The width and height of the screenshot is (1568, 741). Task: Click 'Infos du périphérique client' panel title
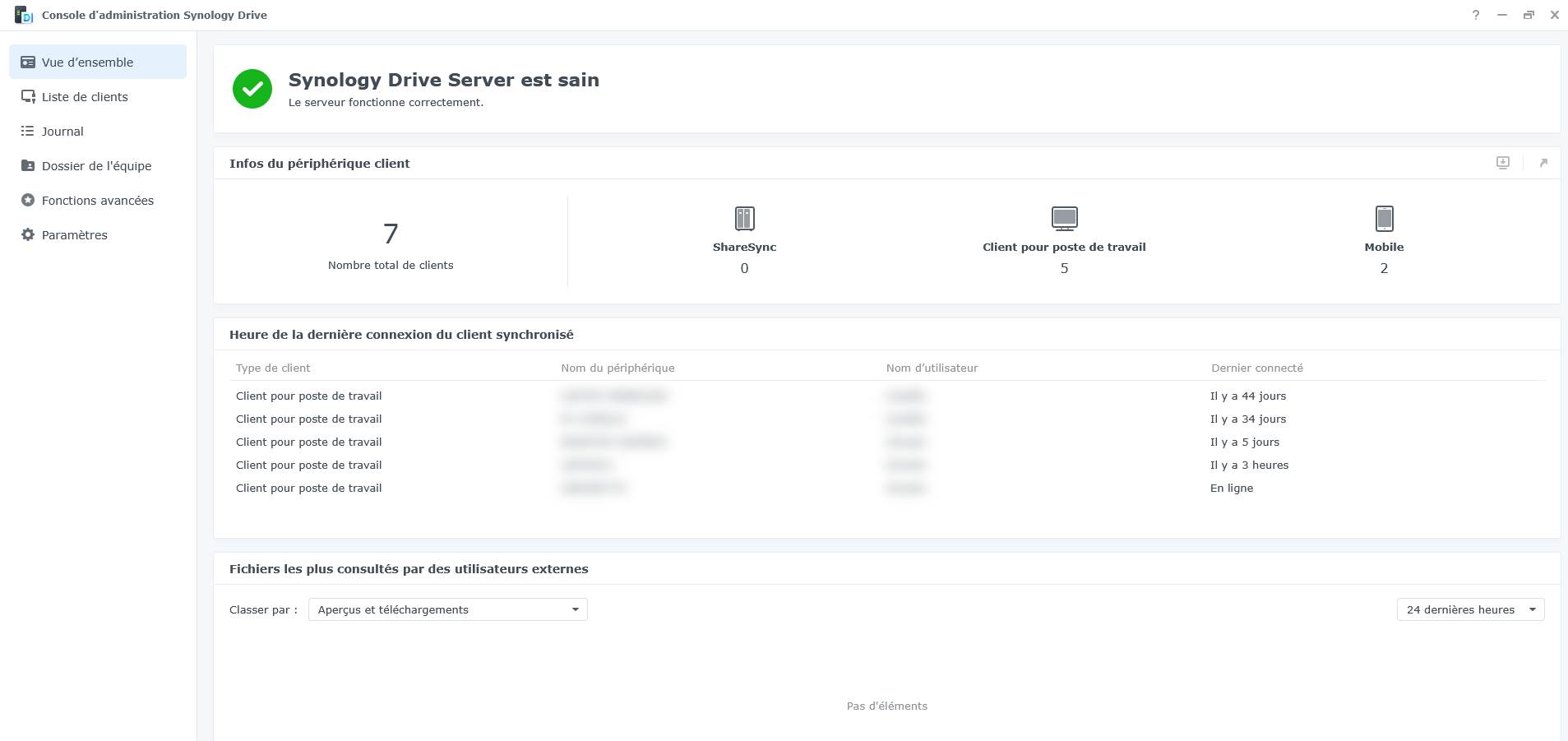(320, 163)
